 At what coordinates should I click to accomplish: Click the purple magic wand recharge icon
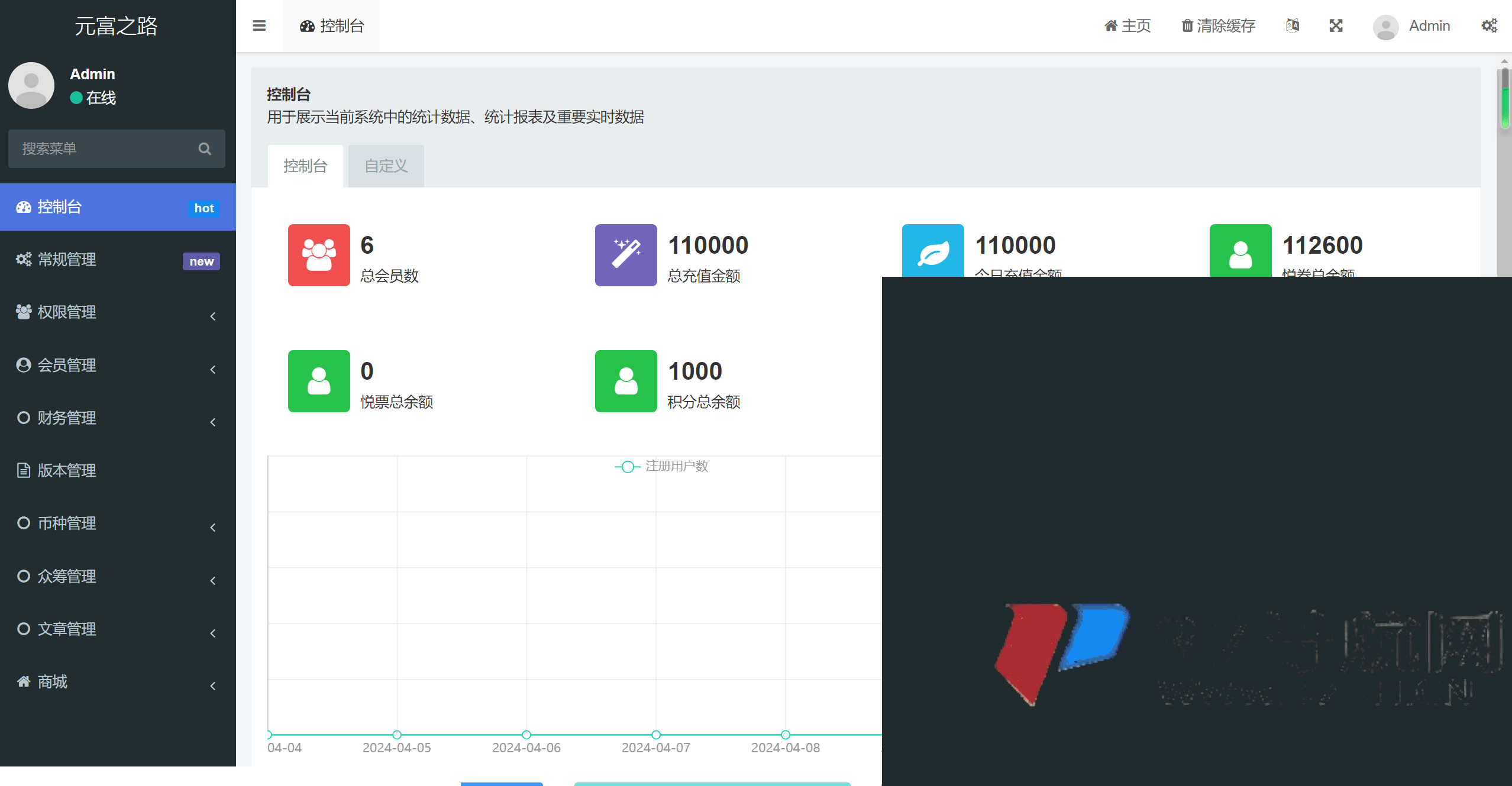[626, 255]
